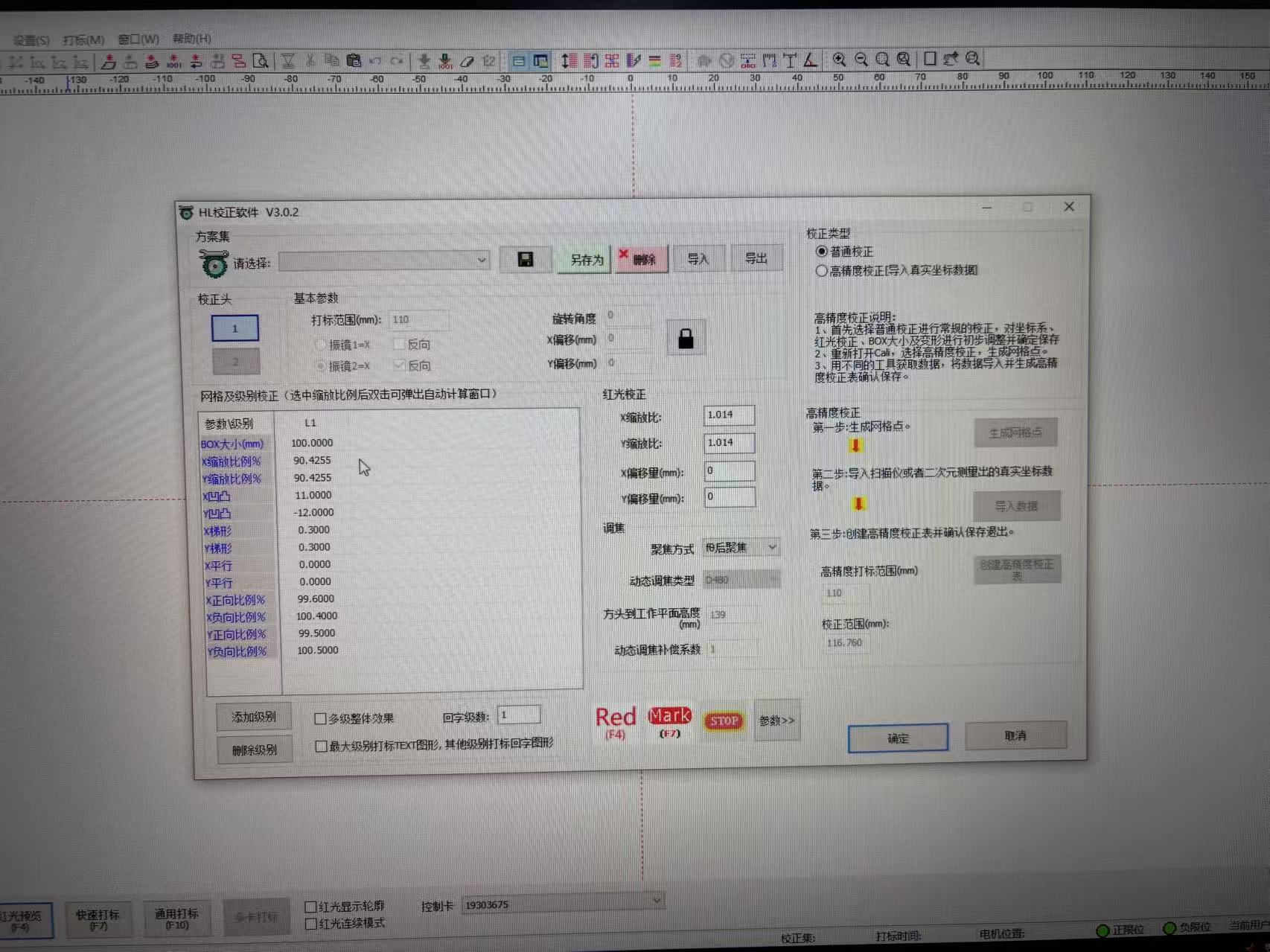
Task: Click the 确定 confirm button
Action: pos(898,738)
